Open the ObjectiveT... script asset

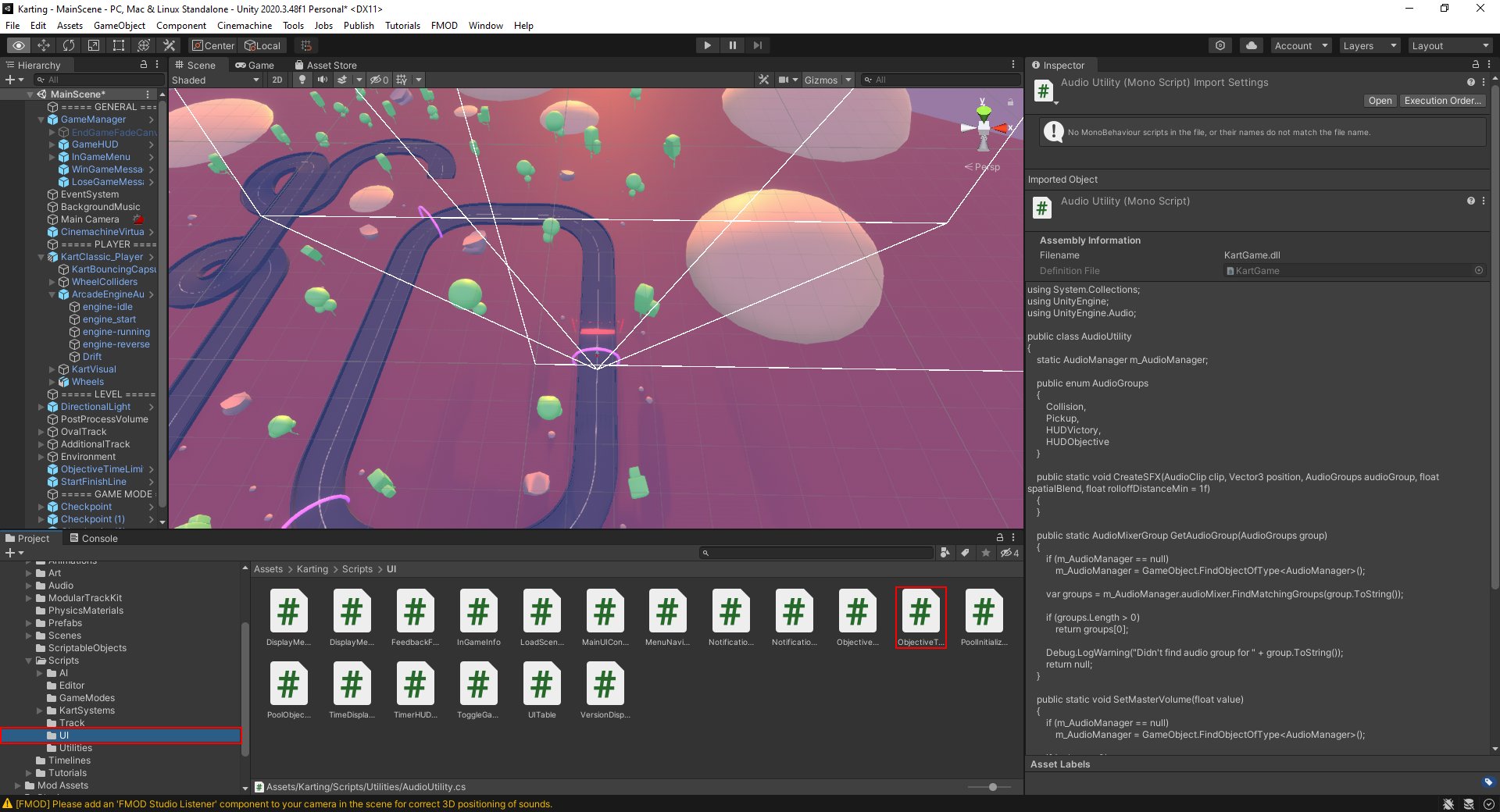click(920, 618)
